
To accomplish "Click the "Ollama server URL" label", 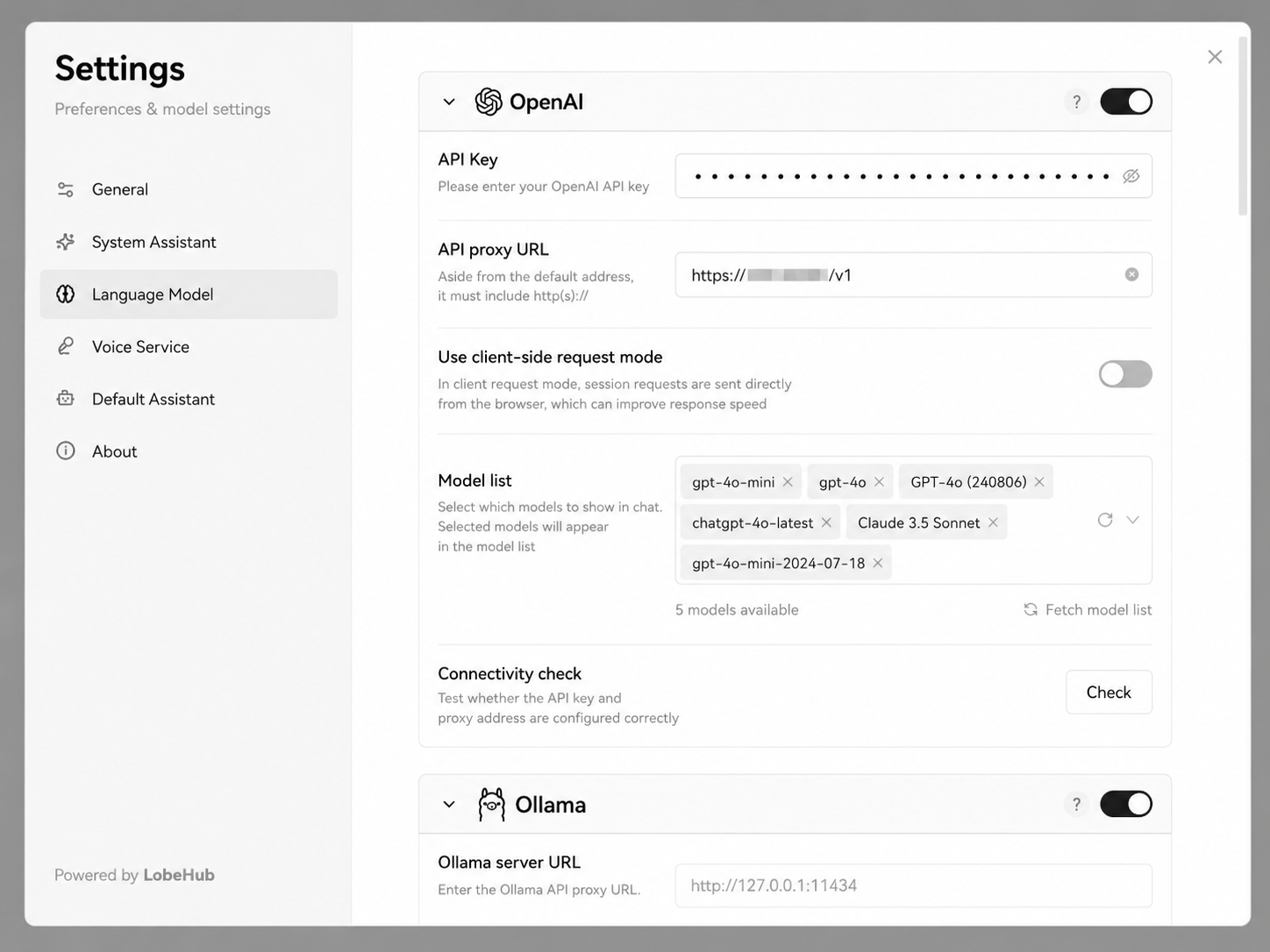I will (x=509, y=862).
